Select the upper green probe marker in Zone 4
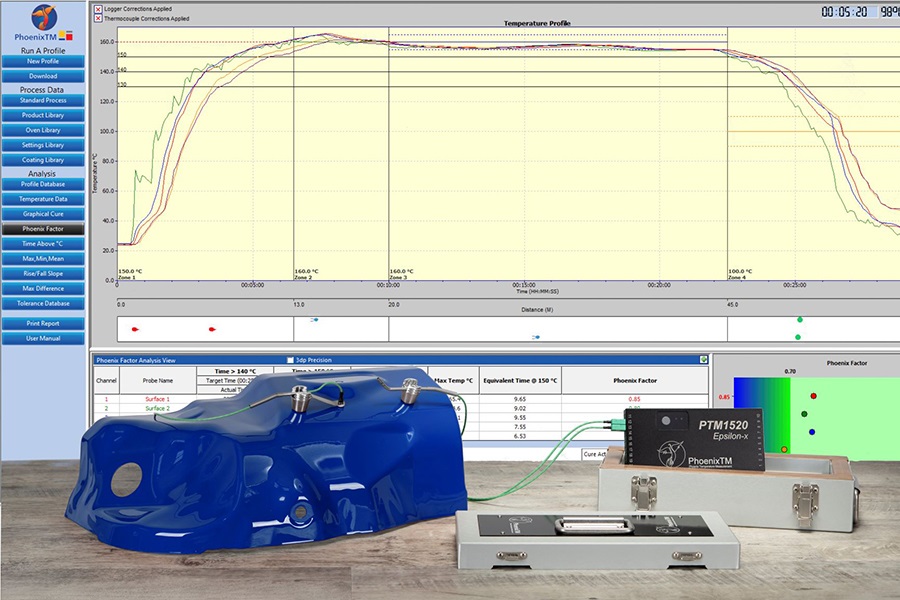900x600 pixels. tap(800, 319)
